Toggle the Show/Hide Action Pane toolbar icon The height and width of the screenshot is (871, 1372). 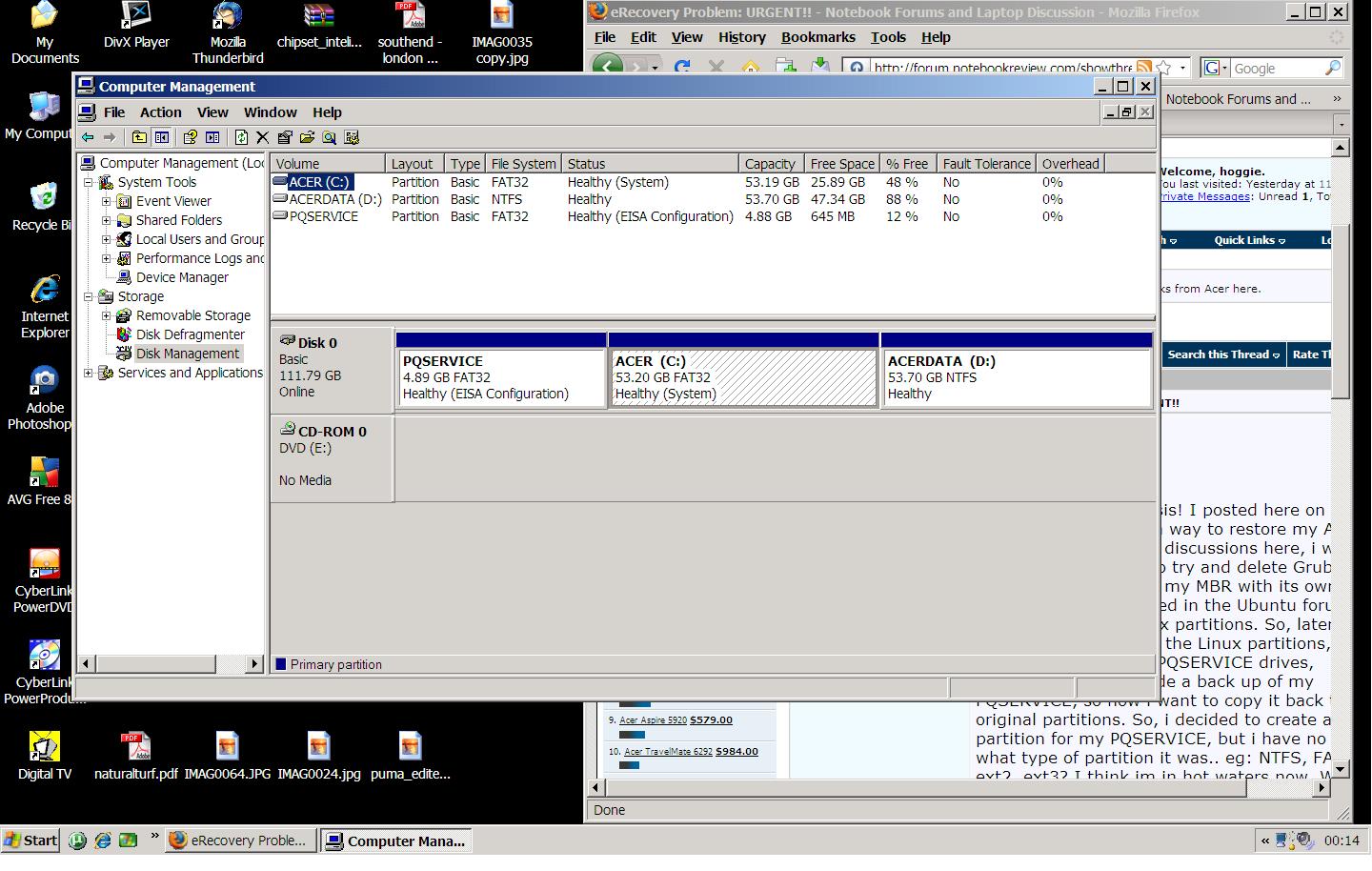(212, 138)
